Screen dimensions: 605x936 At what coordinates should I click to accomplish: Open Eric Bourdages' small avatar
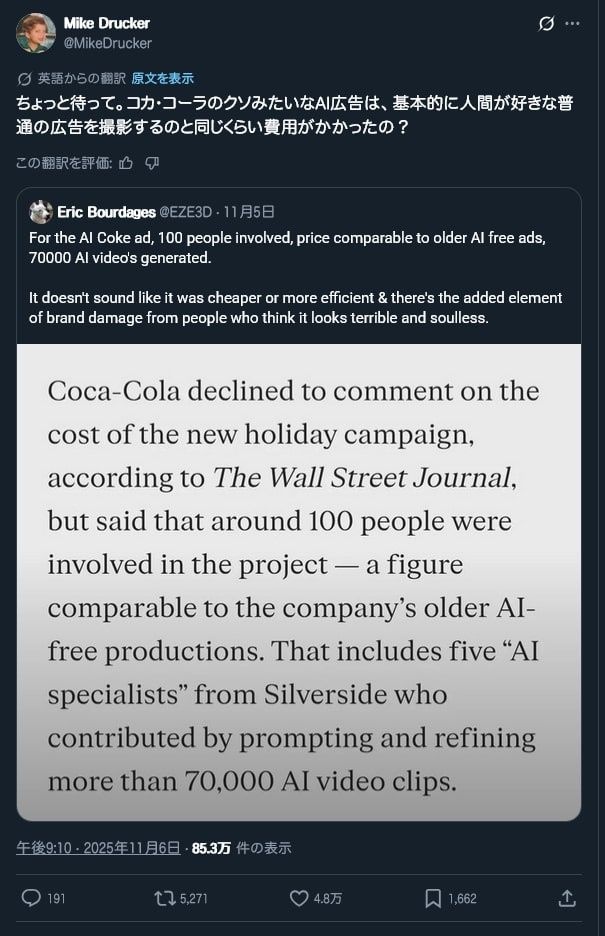click(x=41, y=212)
